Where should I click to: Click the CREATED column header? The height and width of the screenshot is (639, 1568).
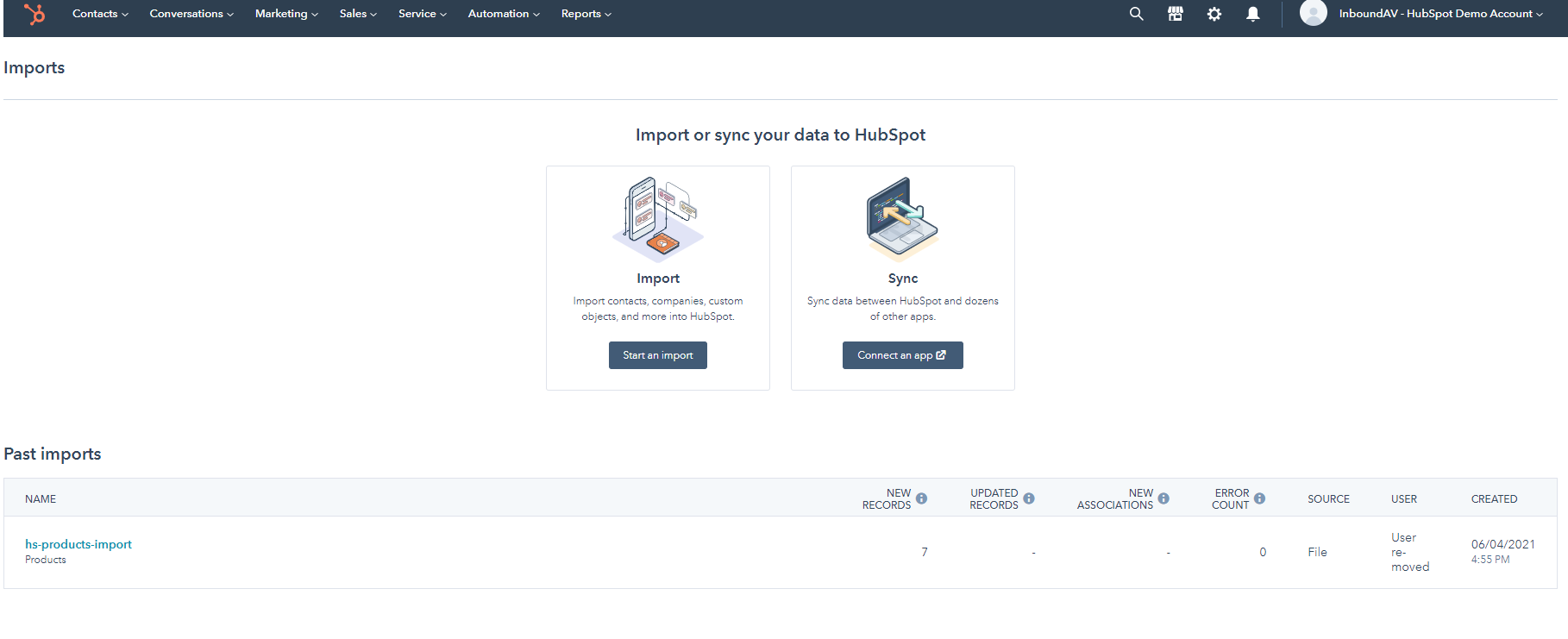tap(1494, 499)
